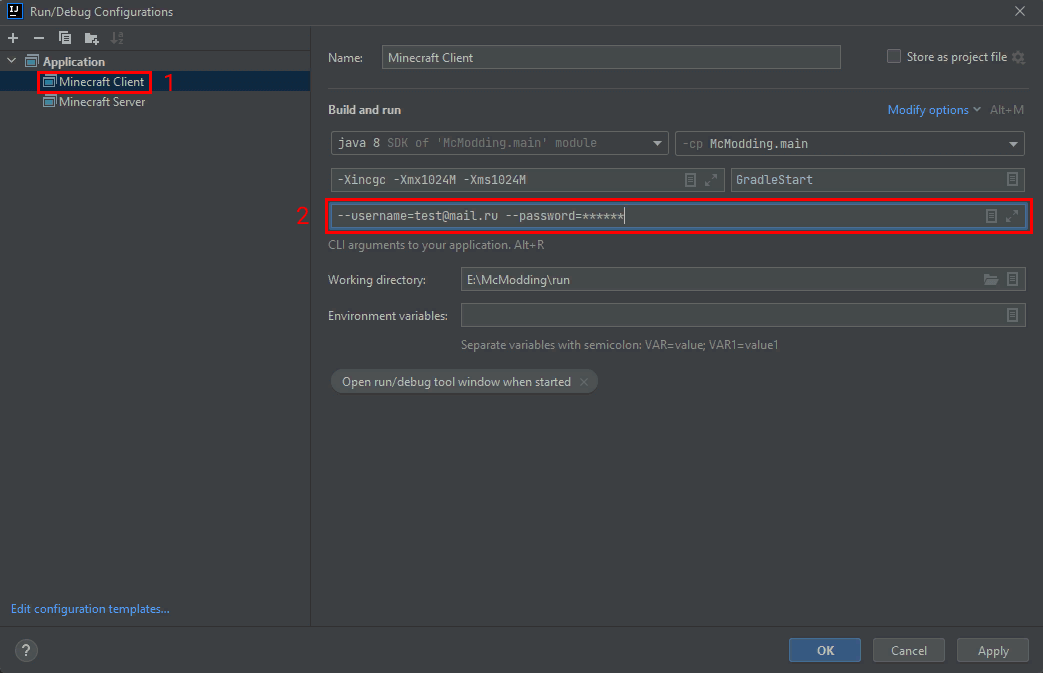Viewport: 1043px width, 673px height.
Task: Enable the Store as project file checkbox
Action: click(894, 57)
